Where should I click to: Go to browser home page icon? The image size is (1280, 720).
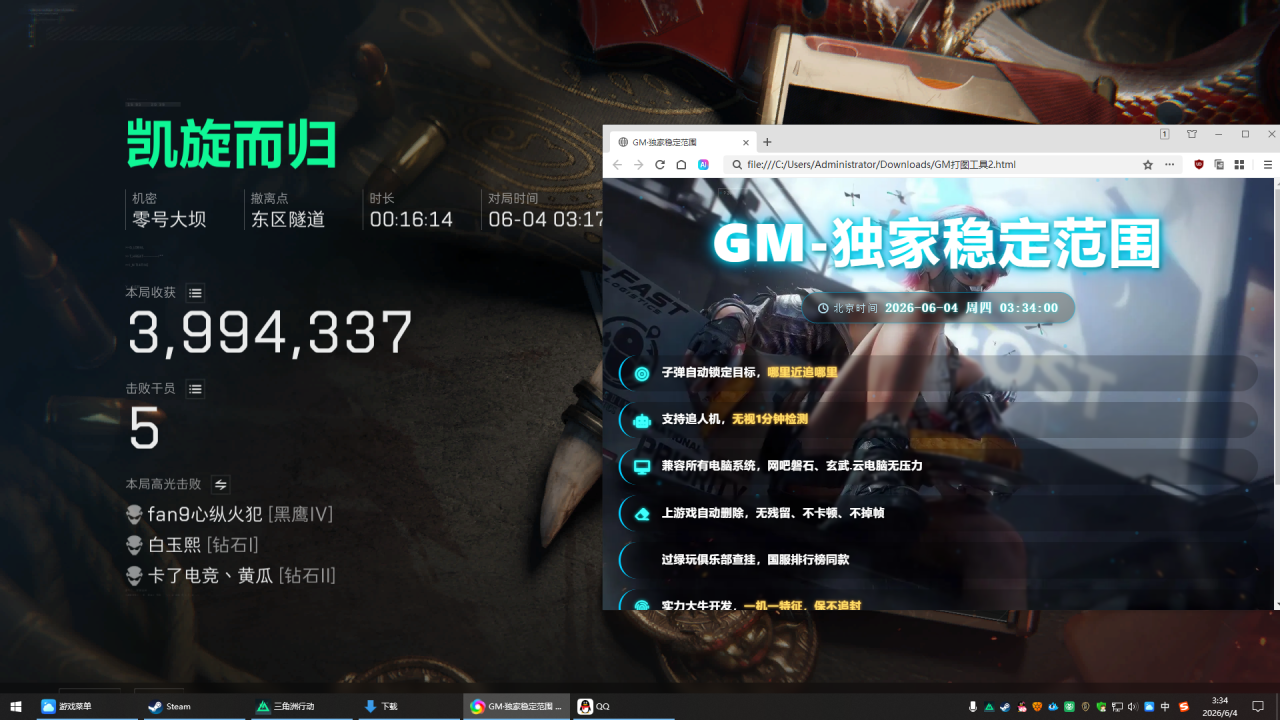(681, 164)
